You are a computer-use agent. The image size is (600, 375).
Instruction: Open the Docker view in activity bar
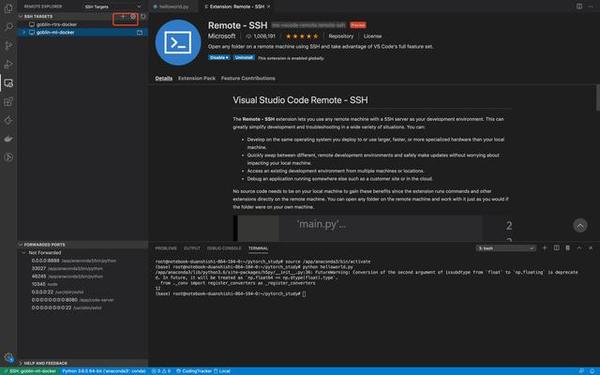coord(8,139)
